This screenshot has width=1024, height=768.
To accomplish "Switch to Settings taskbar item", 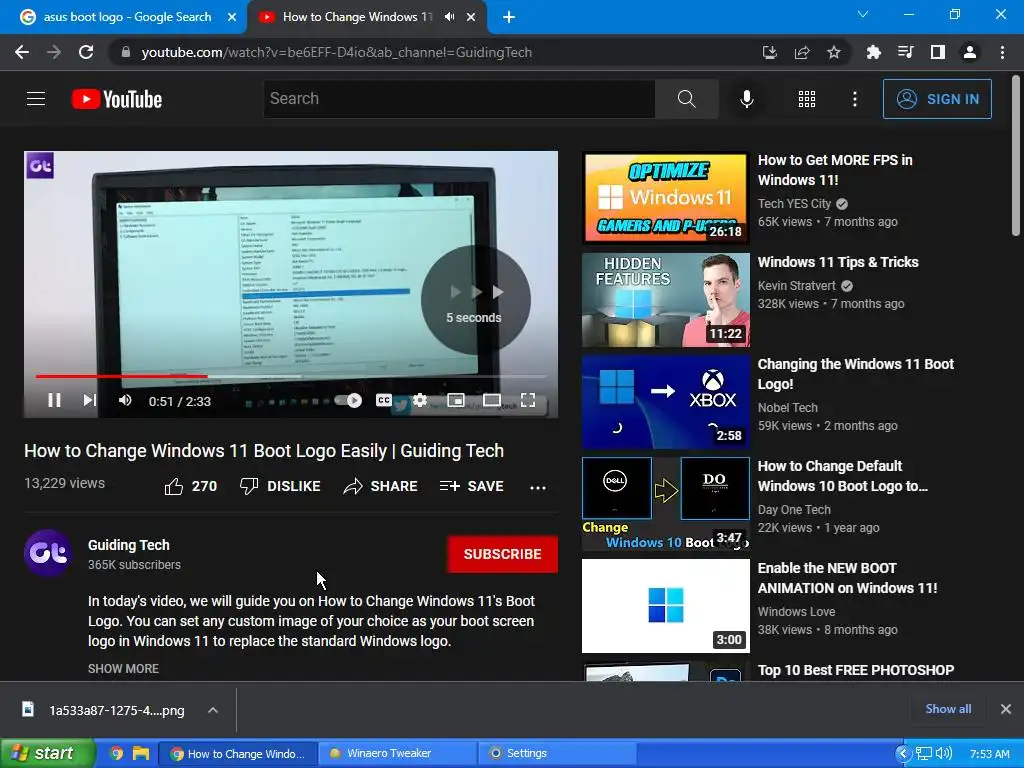I will (556, 753).
